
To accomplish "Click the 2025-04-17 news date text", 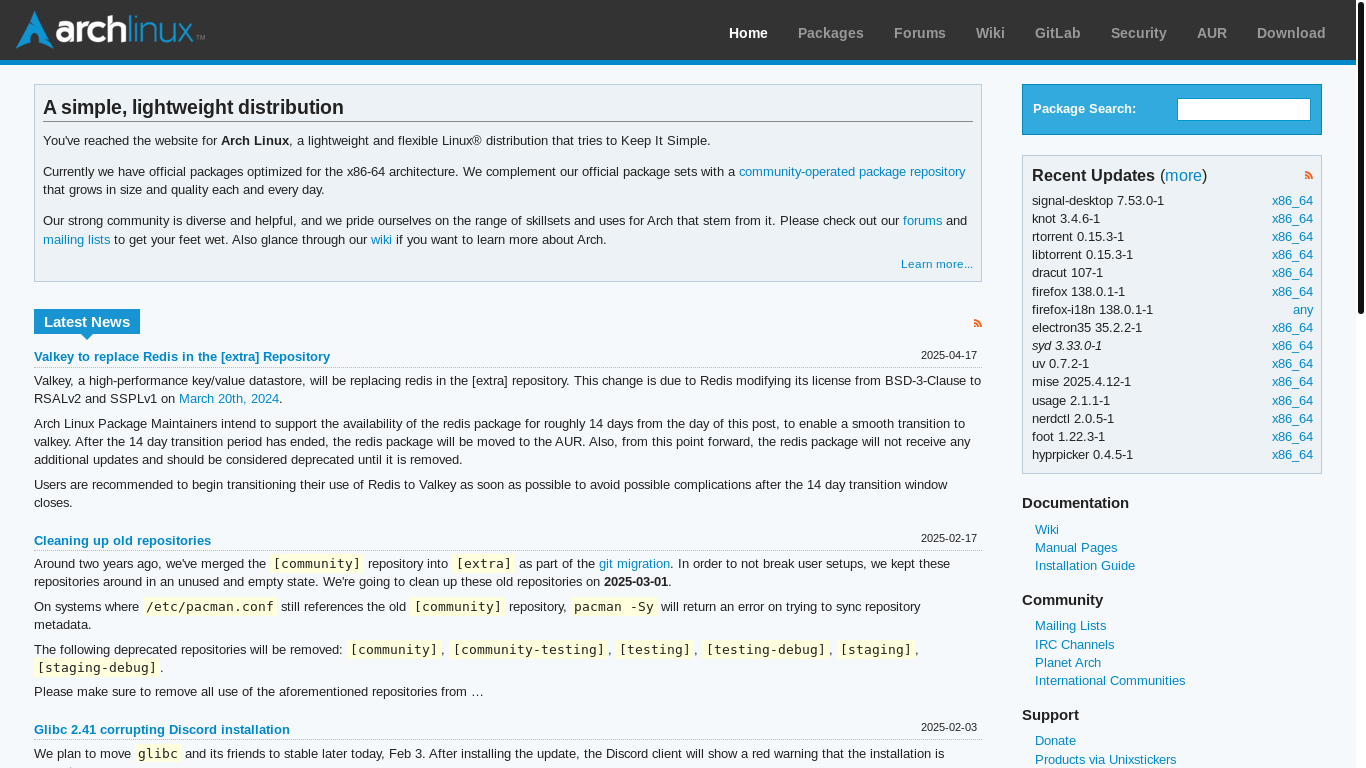I will coord(949,355).
